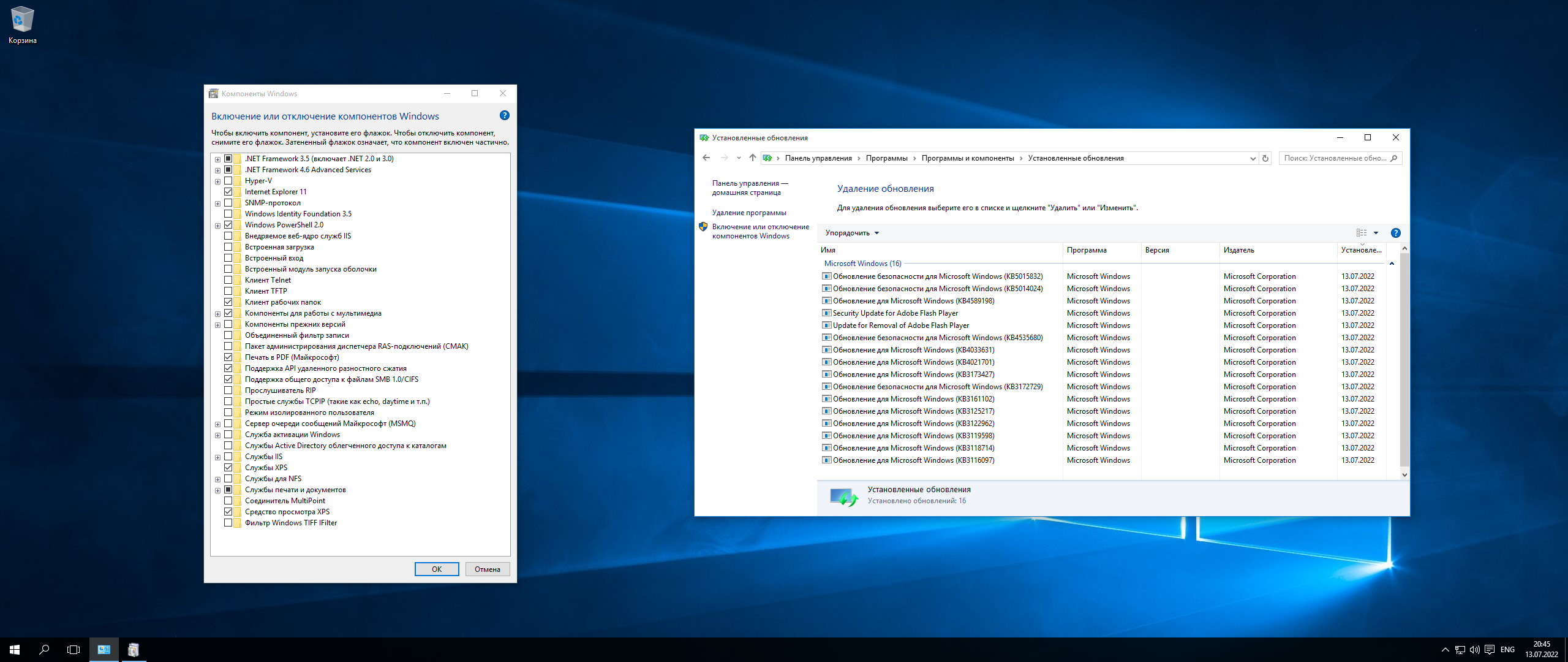Uncheck Печать в PDF (Майкрософт) checkbox
Screen dimensions: 1568x662
point(228,357)
